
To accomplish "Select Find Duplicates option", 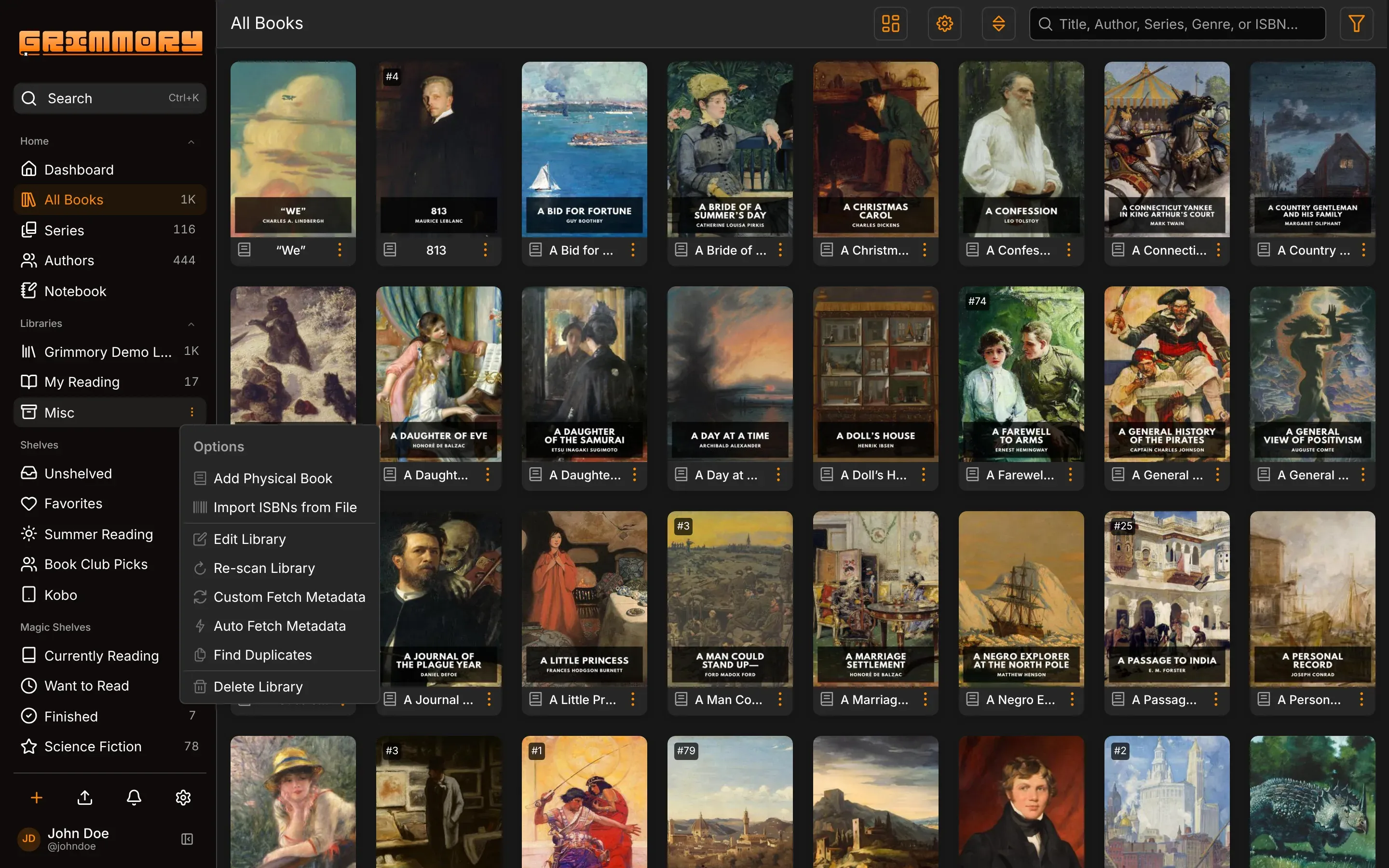I will click(279, 655).
